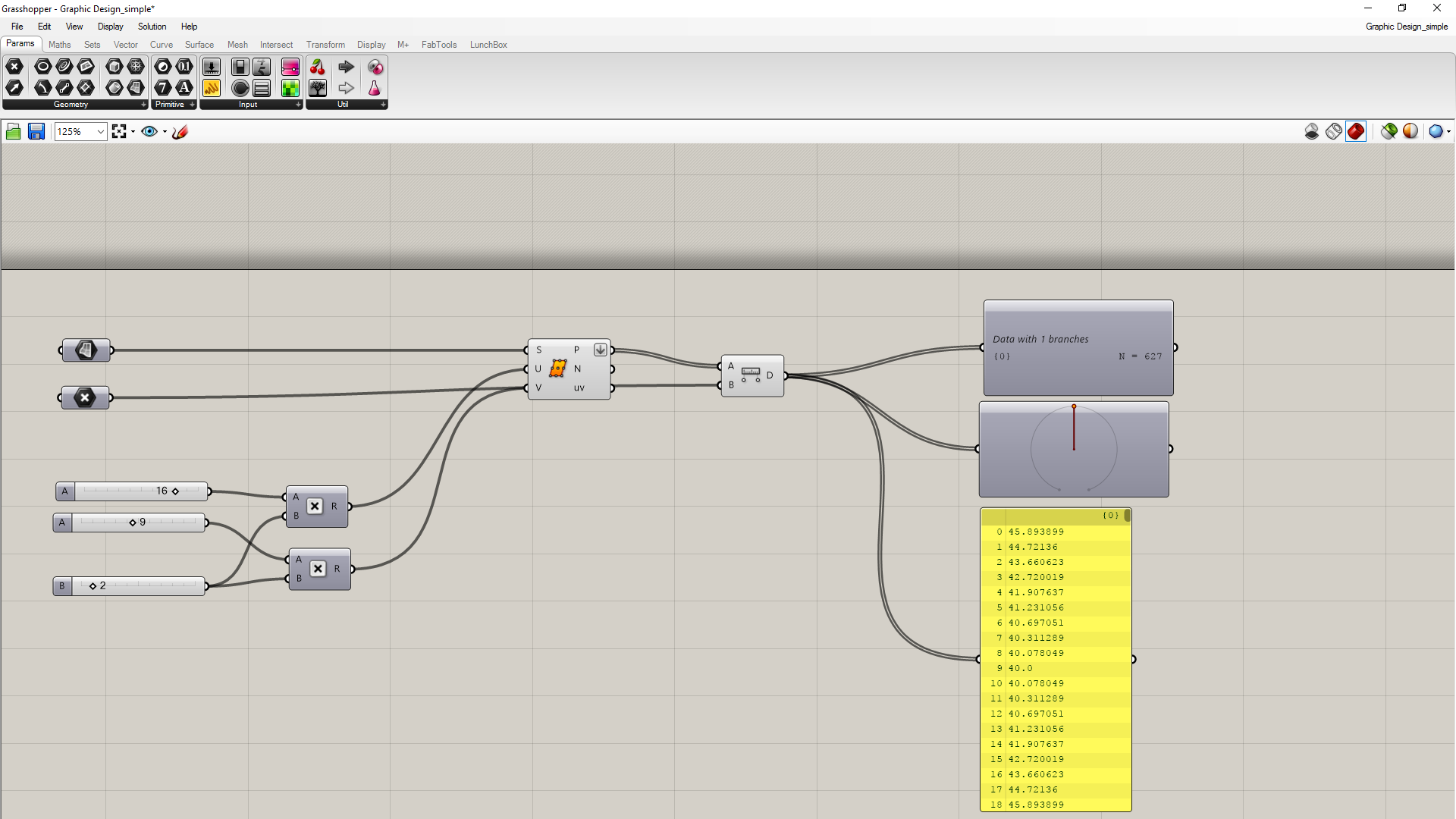This screenshot has height=819, width=1456.
Task: Toggle the orange Document Preview Settings sphere
Action: [x=1410, y=131]
